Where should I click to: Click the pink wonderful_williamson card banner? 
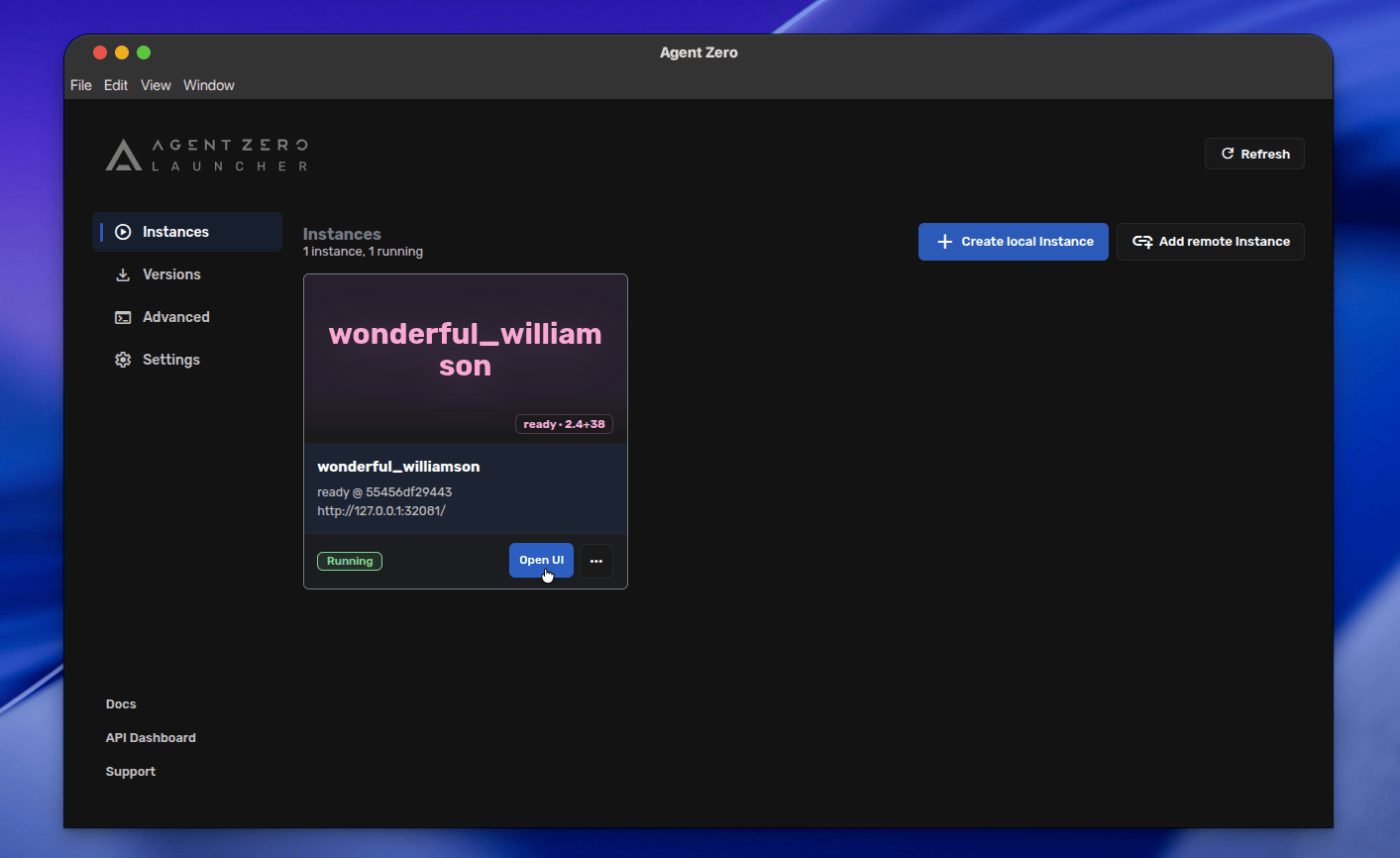click(466, 359)
